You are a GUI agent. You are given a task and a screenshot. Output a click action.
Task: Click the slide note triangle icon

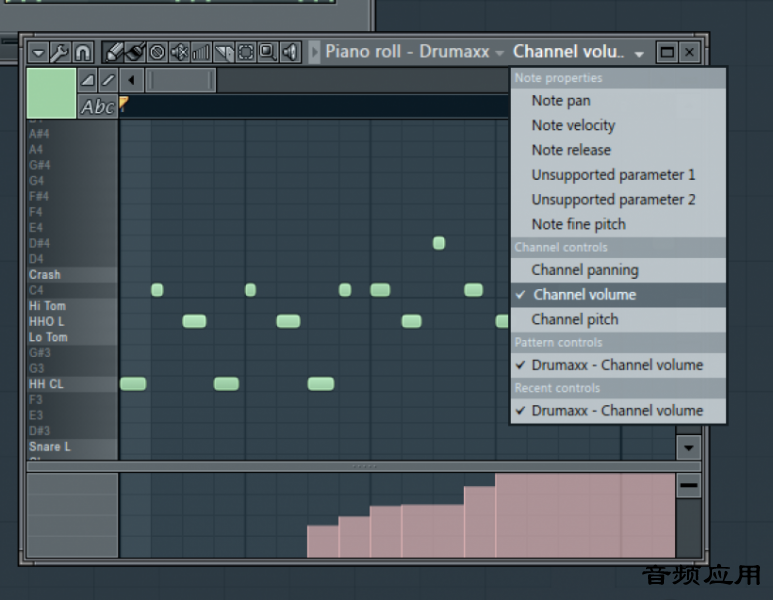click(88, 80)
